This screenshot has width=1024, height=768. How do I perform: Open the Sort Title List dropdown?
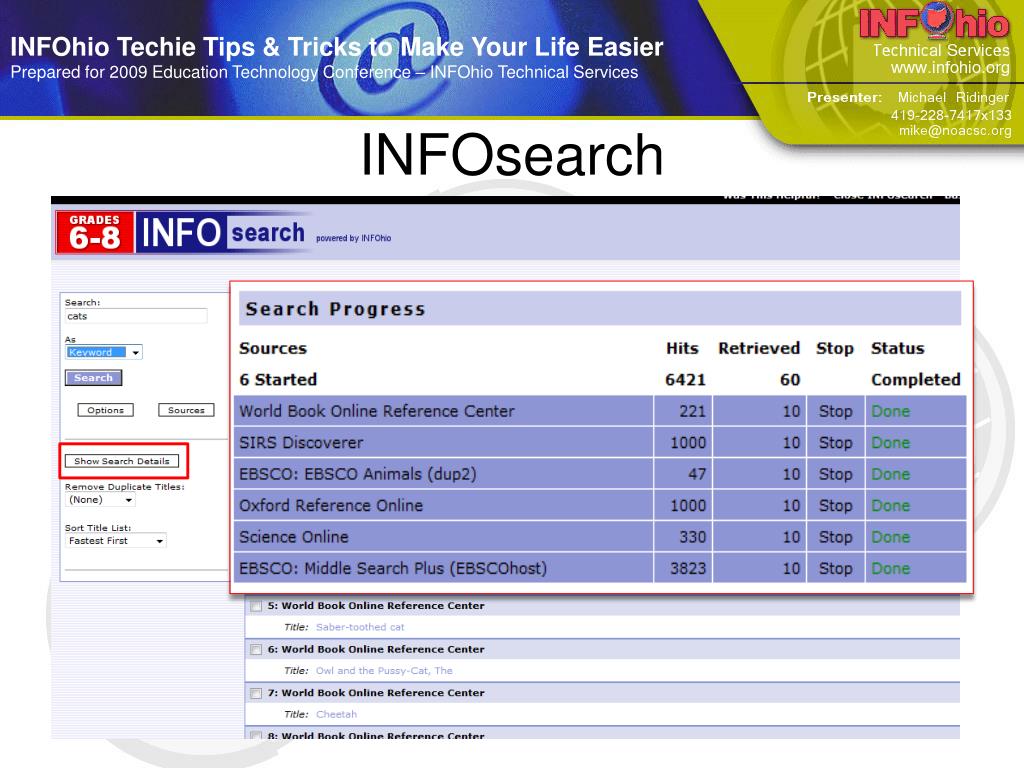(116, 541)
